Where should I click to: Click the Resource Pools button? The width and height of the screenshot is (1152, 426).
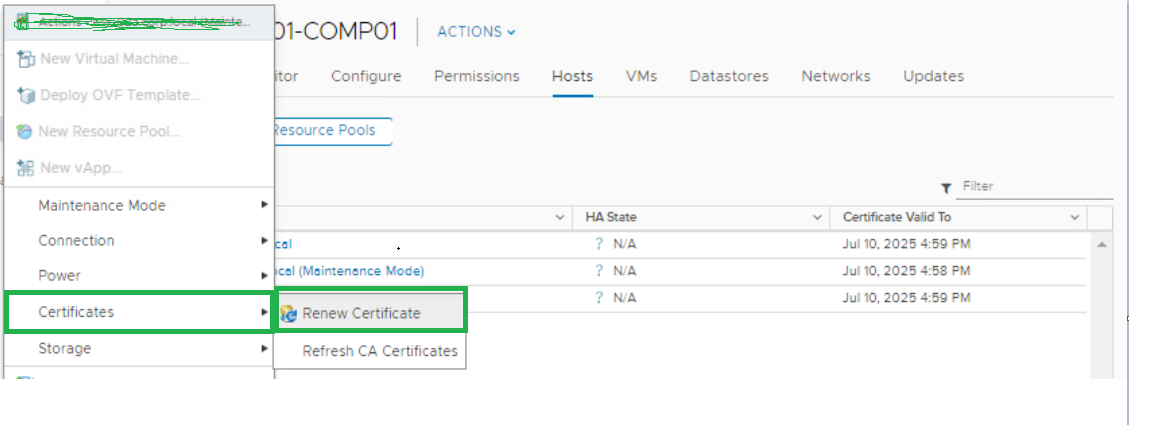[332, 131]
